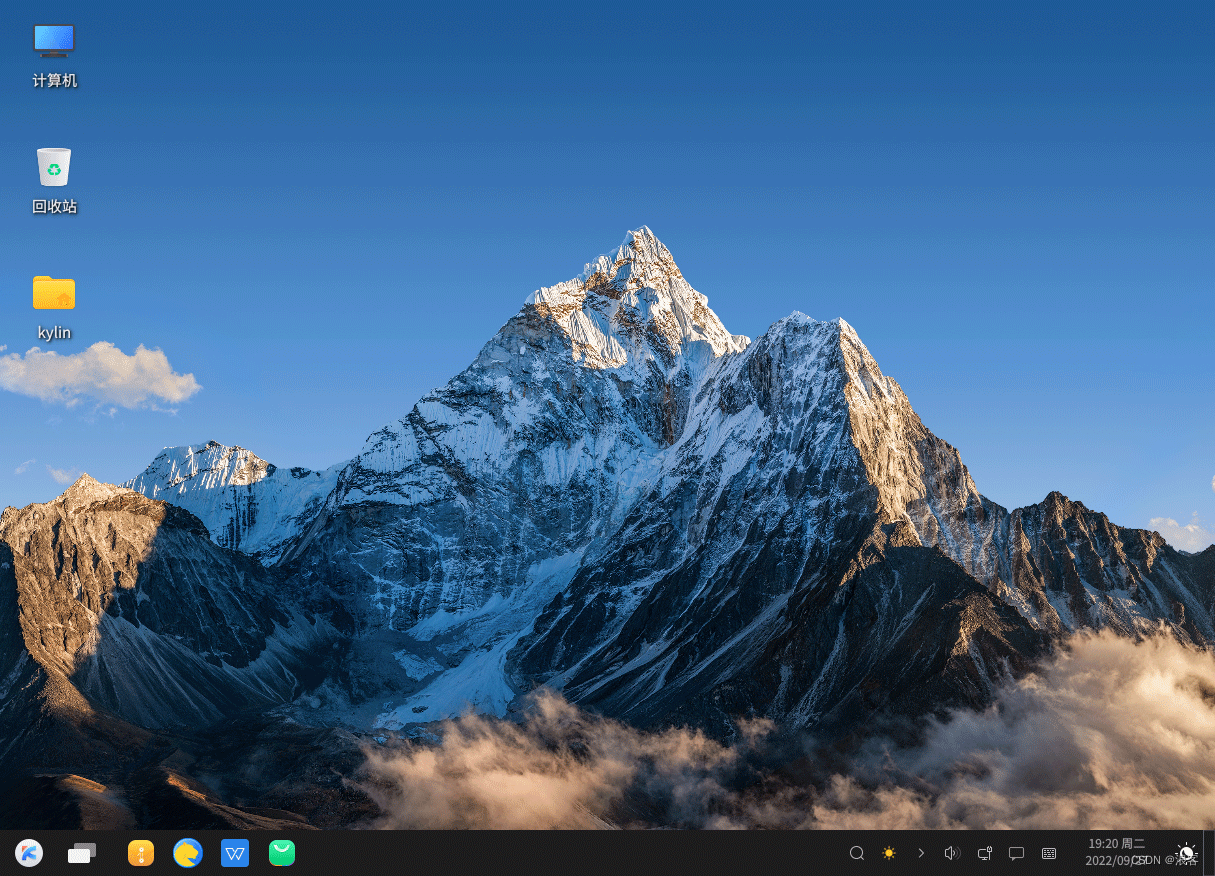Click the show desktop strip
The width and height of the screenshot is (1215, 876).
pos(1210,853)
